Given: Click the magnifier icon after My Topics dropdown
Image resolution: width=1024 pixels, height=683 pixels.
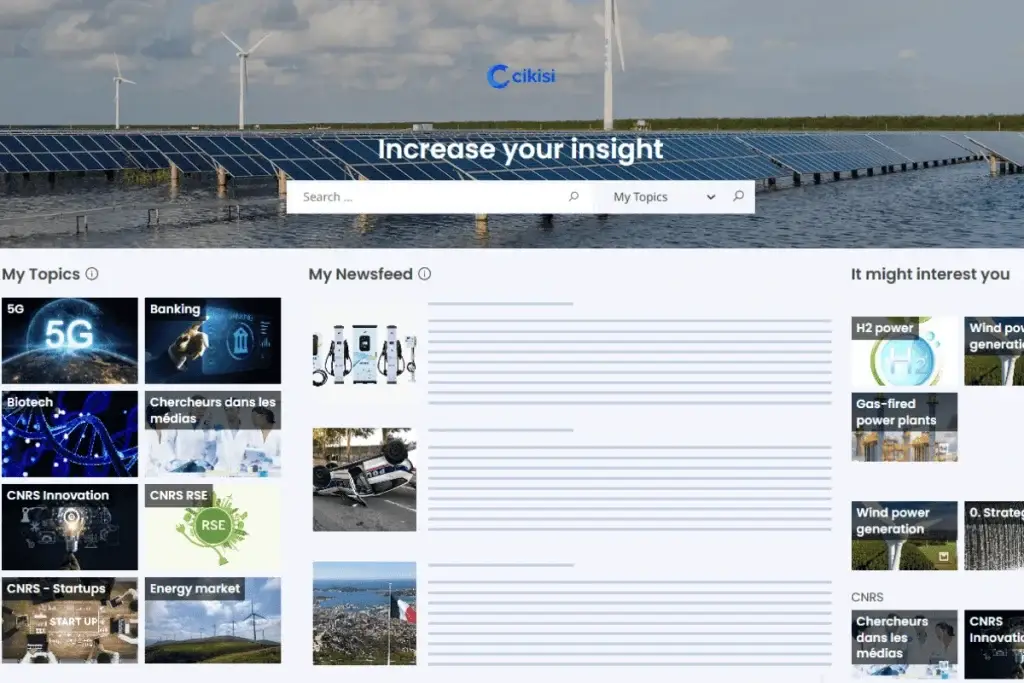Looking at the screenshot, I should [x=738, y=197].
